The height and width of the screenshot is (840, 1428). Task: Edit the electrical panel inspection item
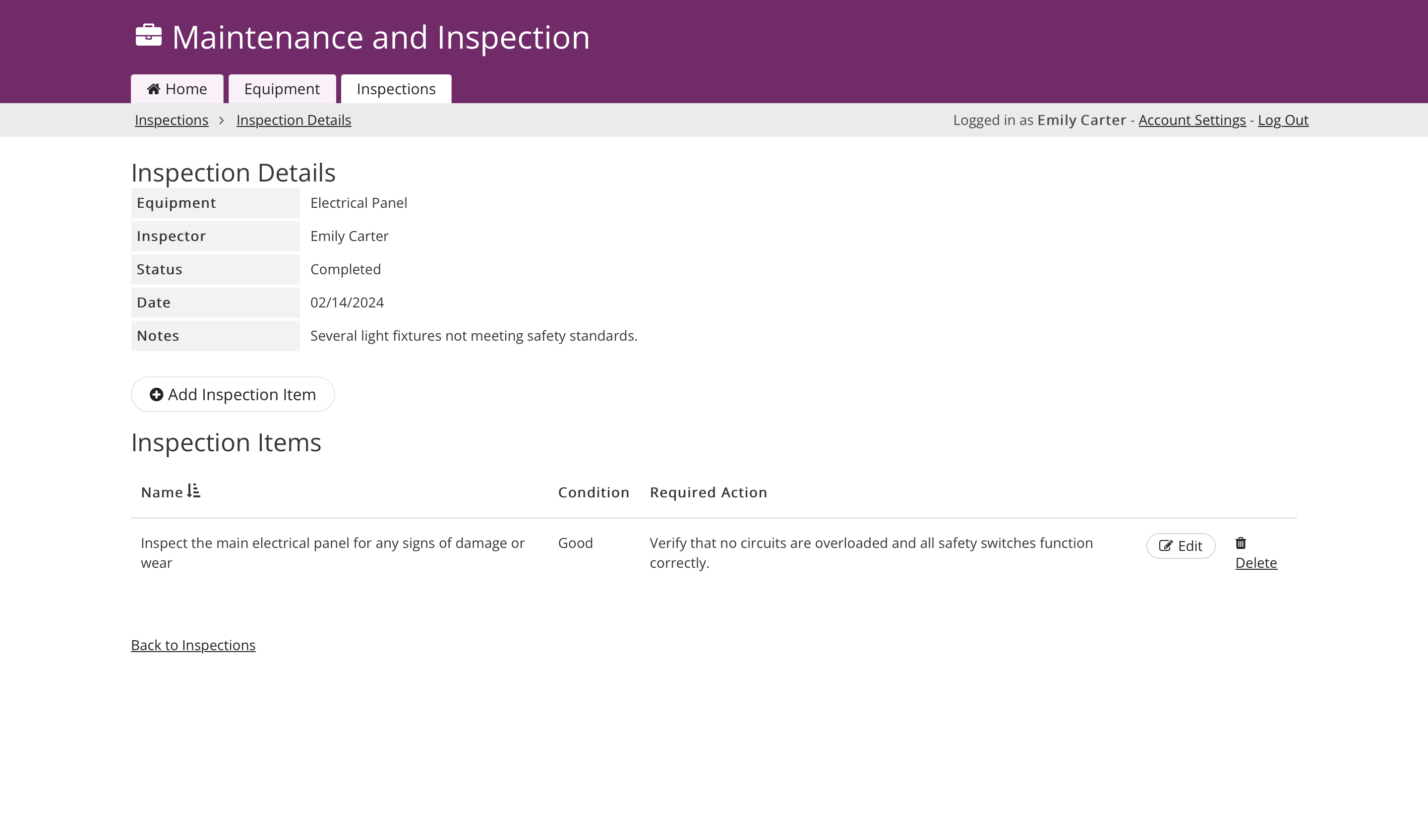(1181, 546)
